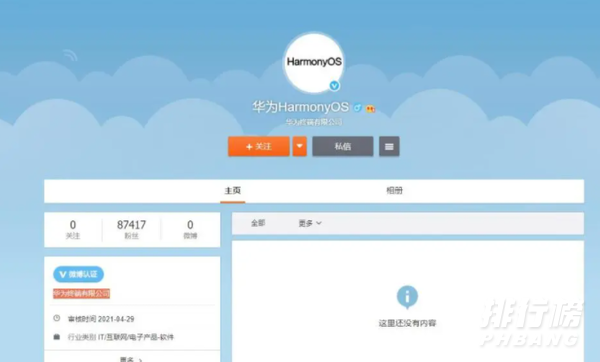Viewport: 600px width, 362px height.
Task: Click the 行业类别 IT/互联网/电子产品-软件 text
Action: tap(121, 337)
